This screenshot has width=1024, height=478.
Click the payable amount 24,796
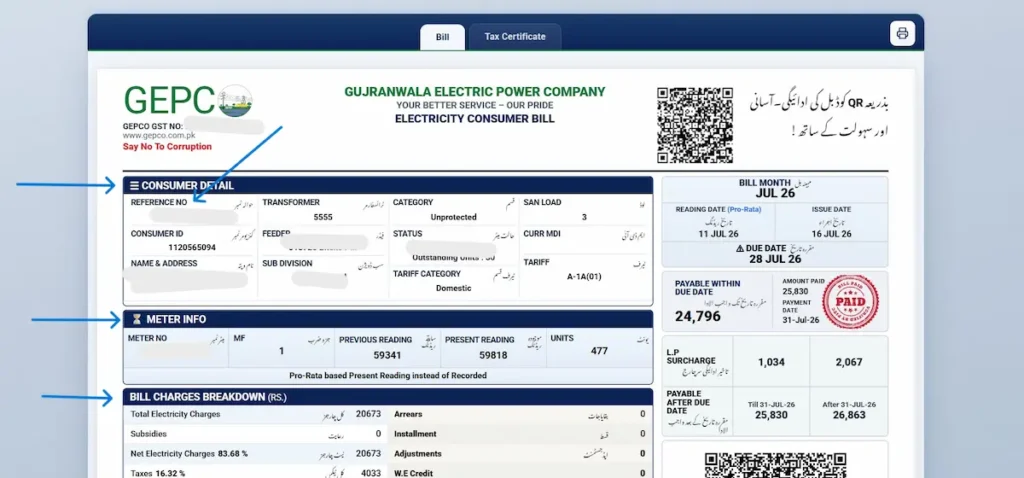pyautogui.click(x=697, y=317)
